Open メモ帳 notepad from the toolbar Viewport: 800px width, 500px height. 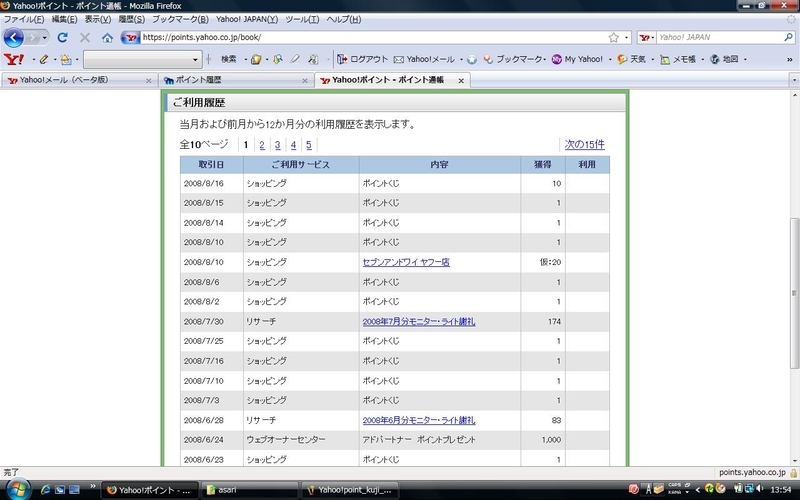click(x=678, y=59)
